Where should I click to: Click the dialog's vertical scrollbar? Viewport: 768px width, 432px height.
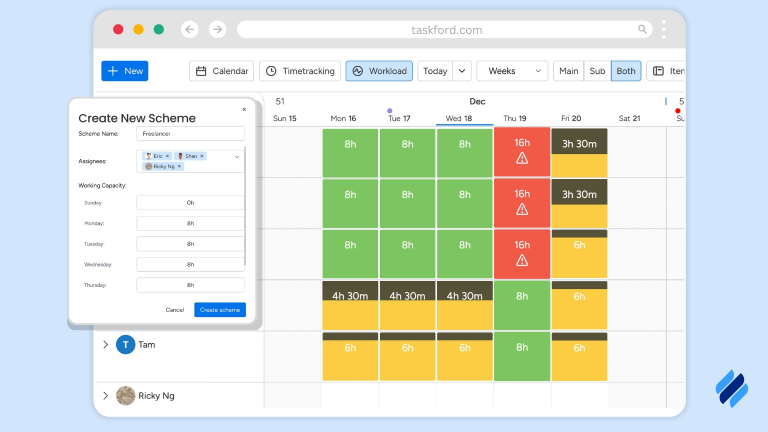pos(245,206)
